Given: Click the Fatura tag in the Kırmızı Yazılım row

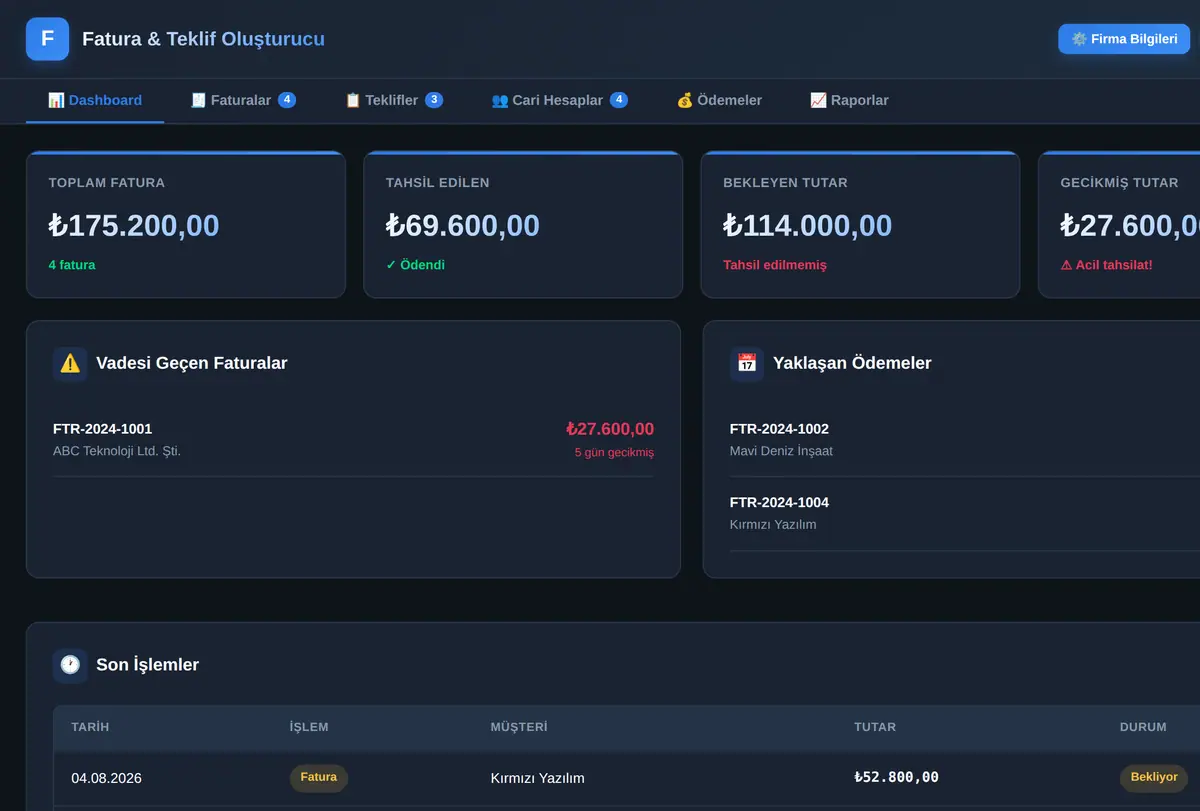Looking at the screenshot, I should 319,777.
